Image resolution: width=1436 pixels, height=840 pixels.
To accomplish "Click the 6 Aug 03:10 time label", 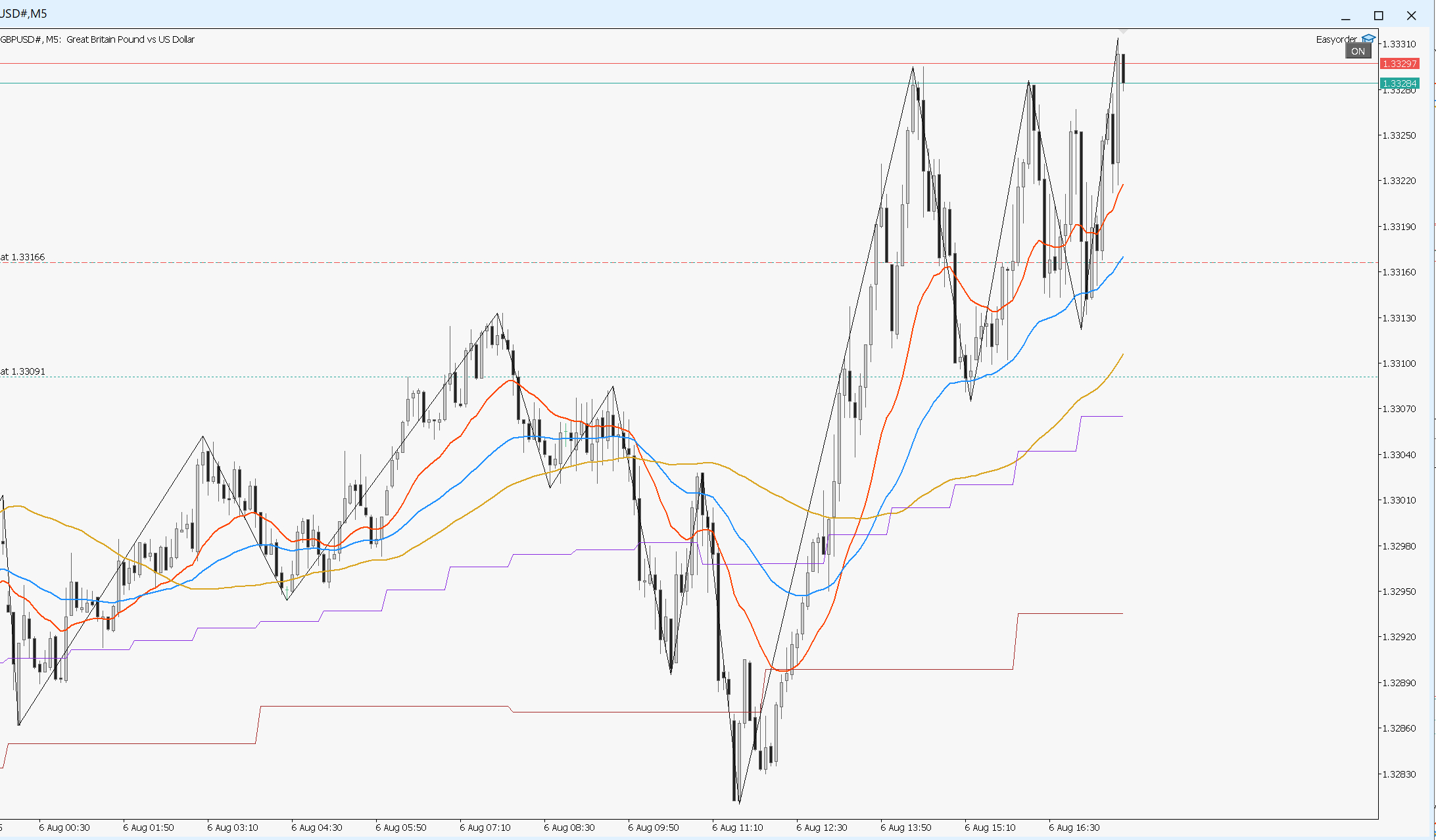I will (x=233, y=828).
